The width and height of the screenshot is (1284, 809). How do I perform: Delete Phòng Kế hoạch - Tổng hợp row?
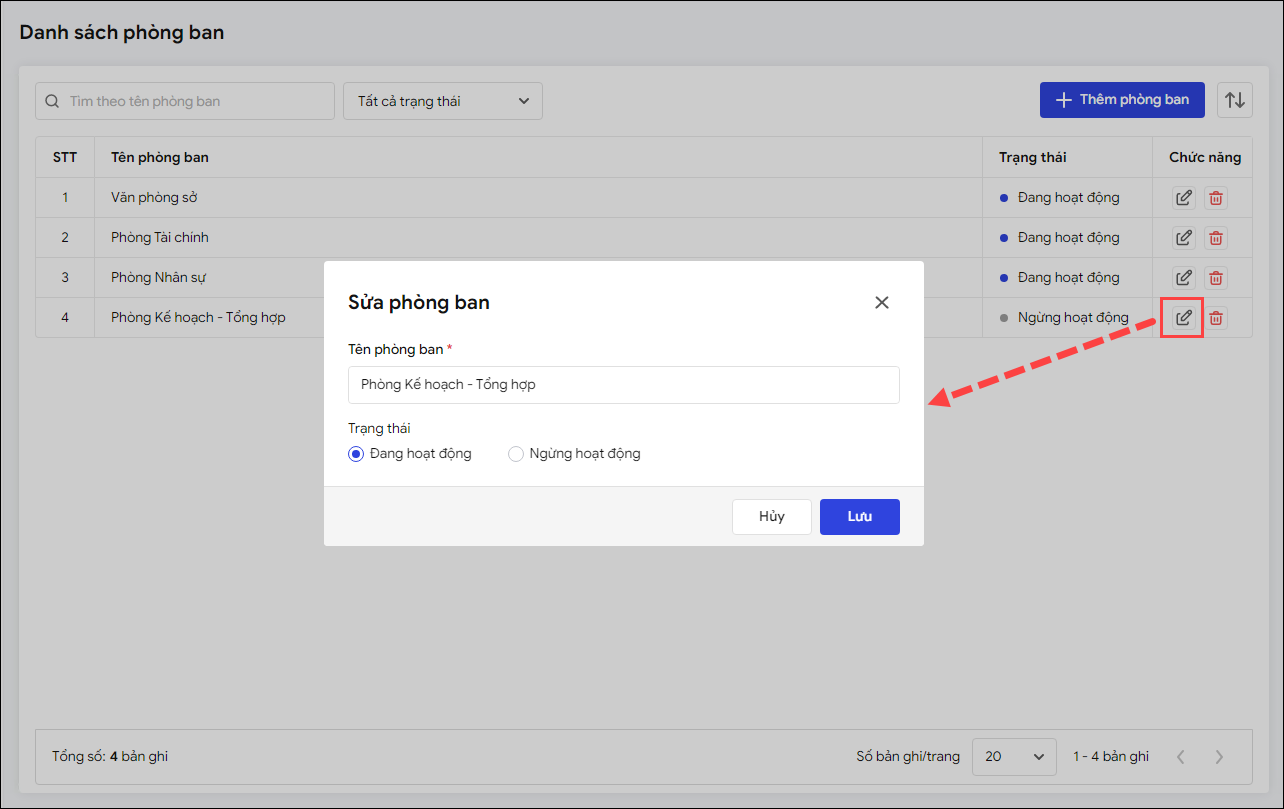[x=1216, y=318]
